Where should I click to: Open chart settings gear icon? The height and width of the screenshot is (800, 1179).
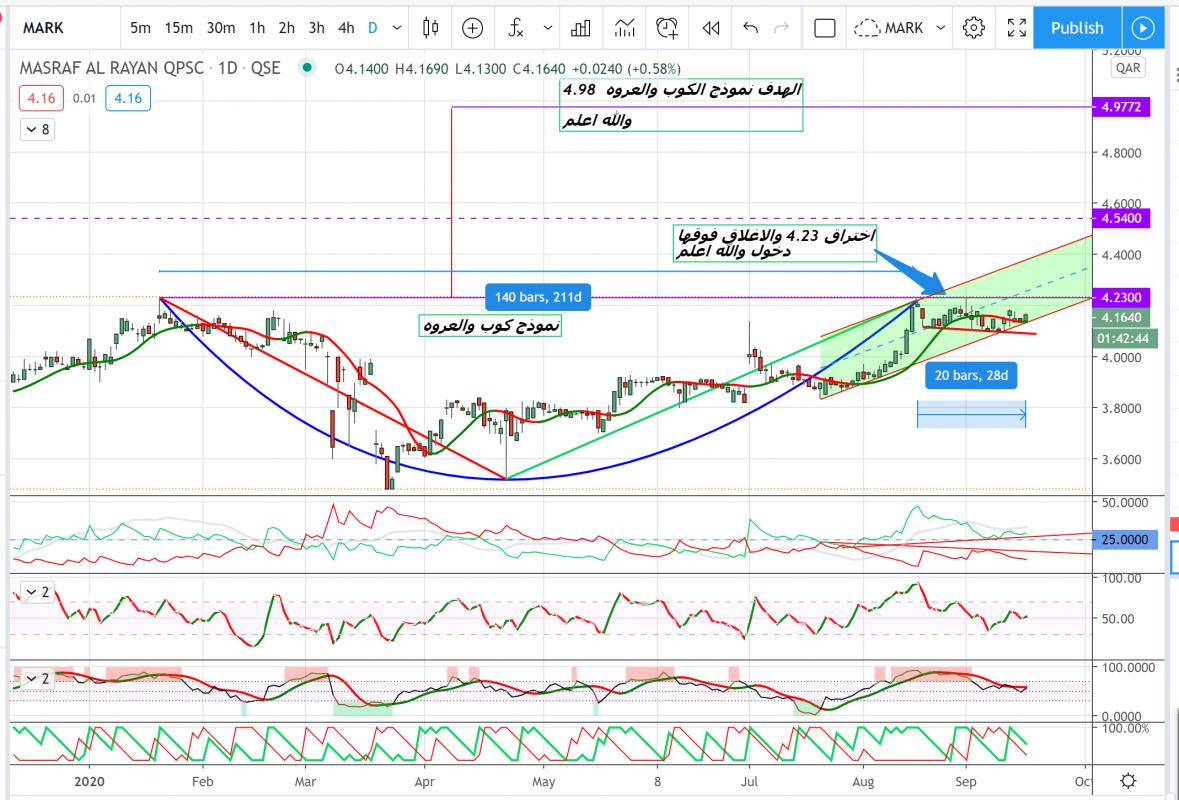974,28
